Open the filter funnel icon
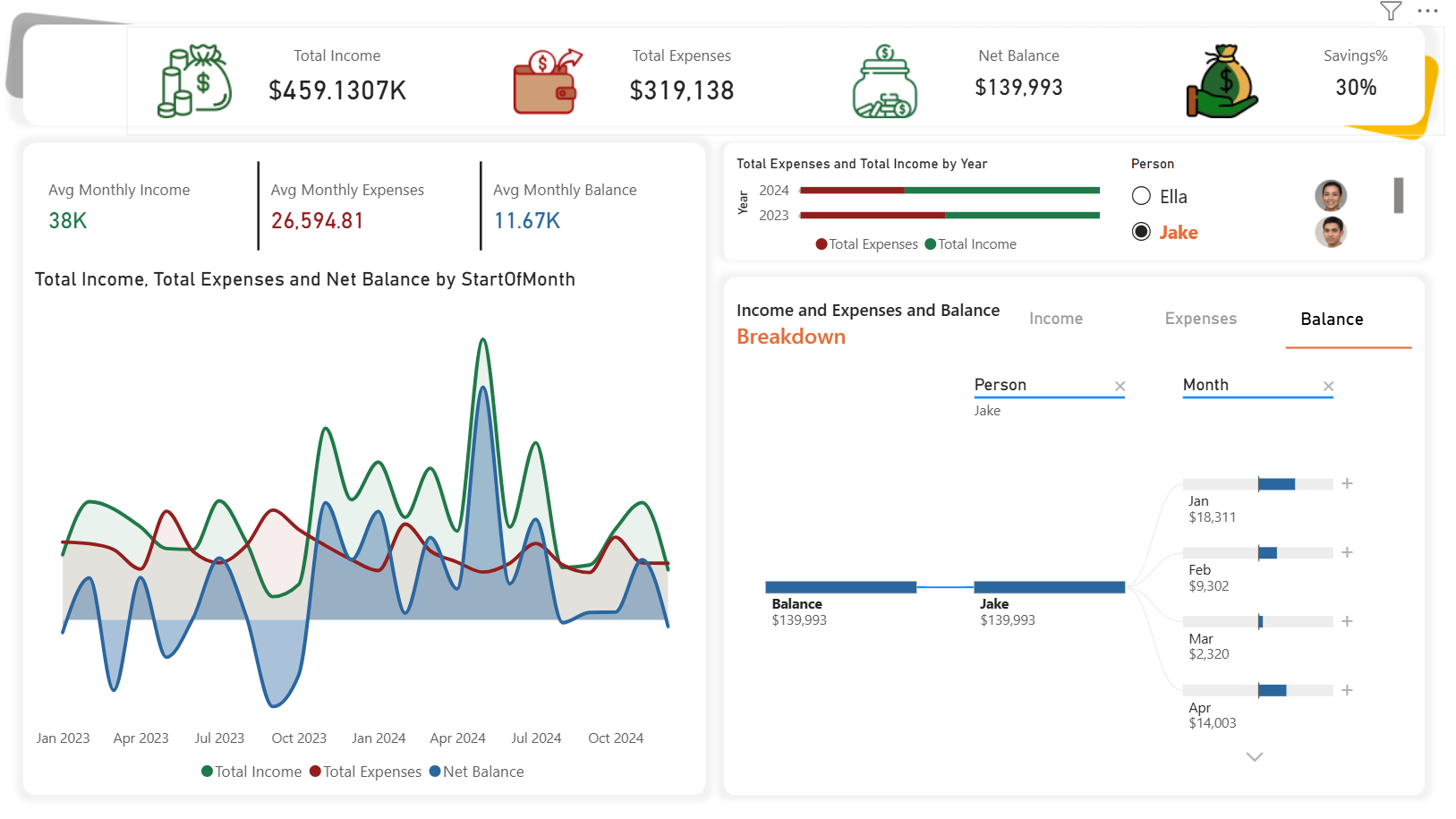 point(1390,11)
